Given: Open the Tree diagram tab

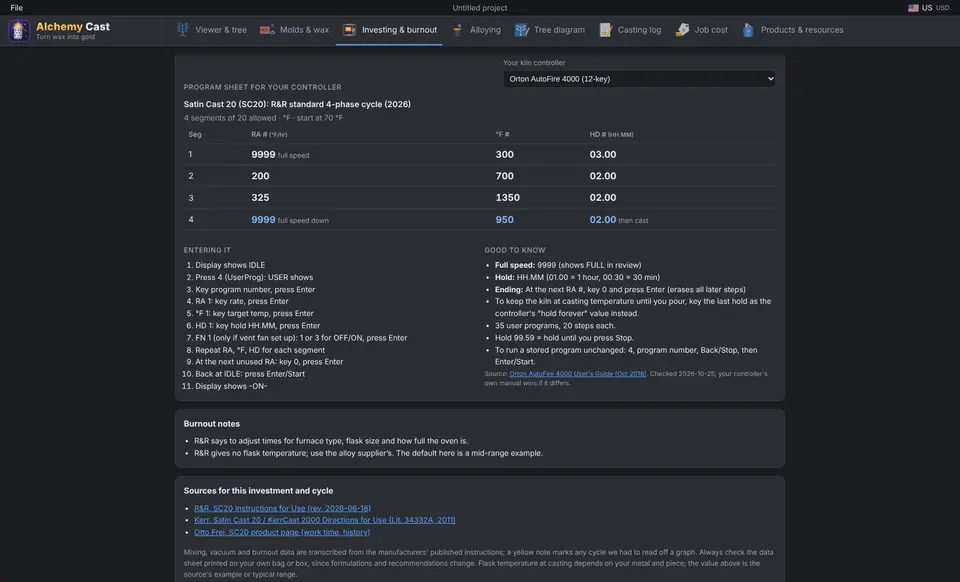Looking at the screenshot, I should [550, 30].
